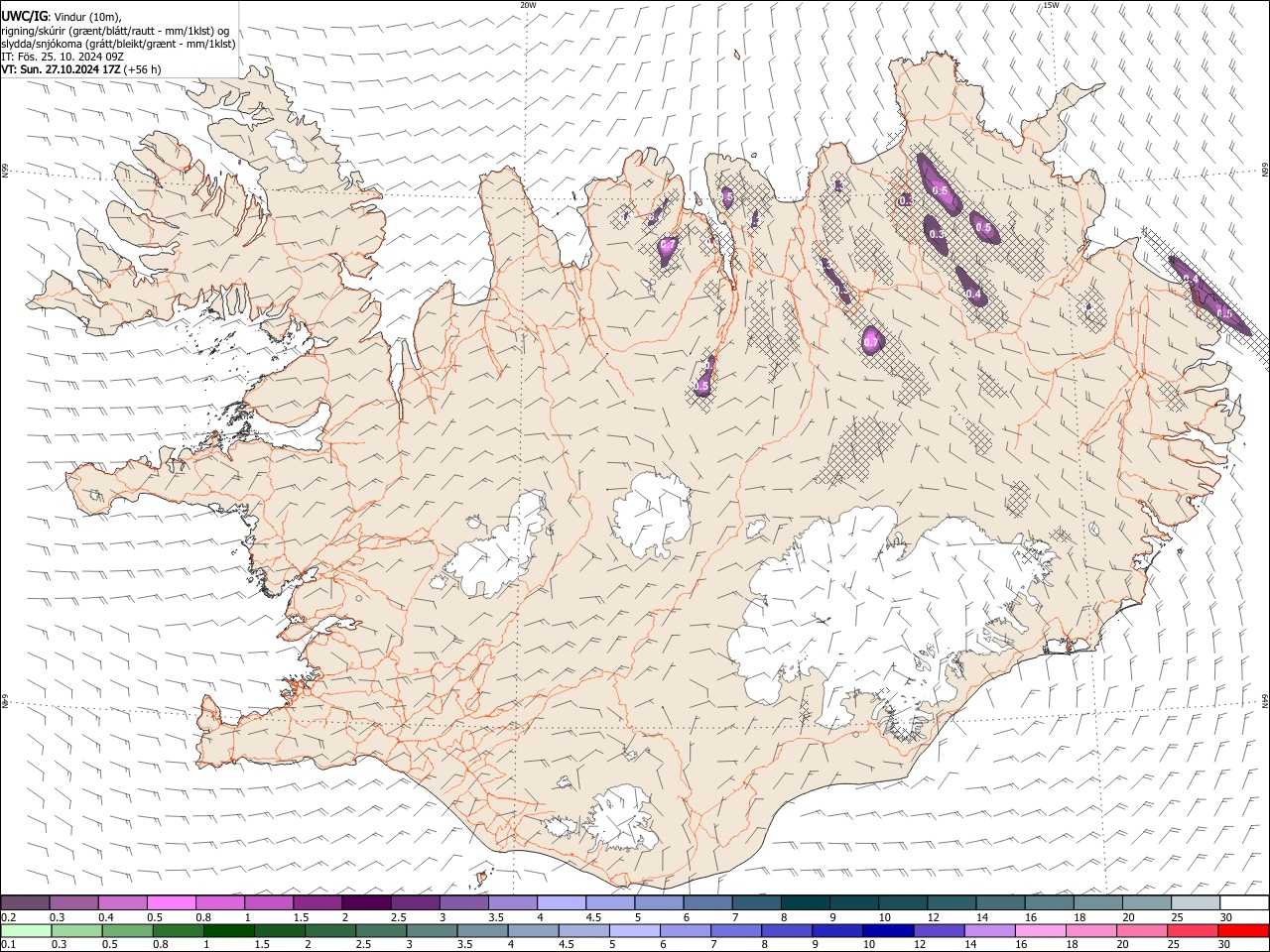The height and width of the screenshot is (952, 1270).
Task: Click the Hofsjökull glacier in central Iceland
Action: point(652,514)
